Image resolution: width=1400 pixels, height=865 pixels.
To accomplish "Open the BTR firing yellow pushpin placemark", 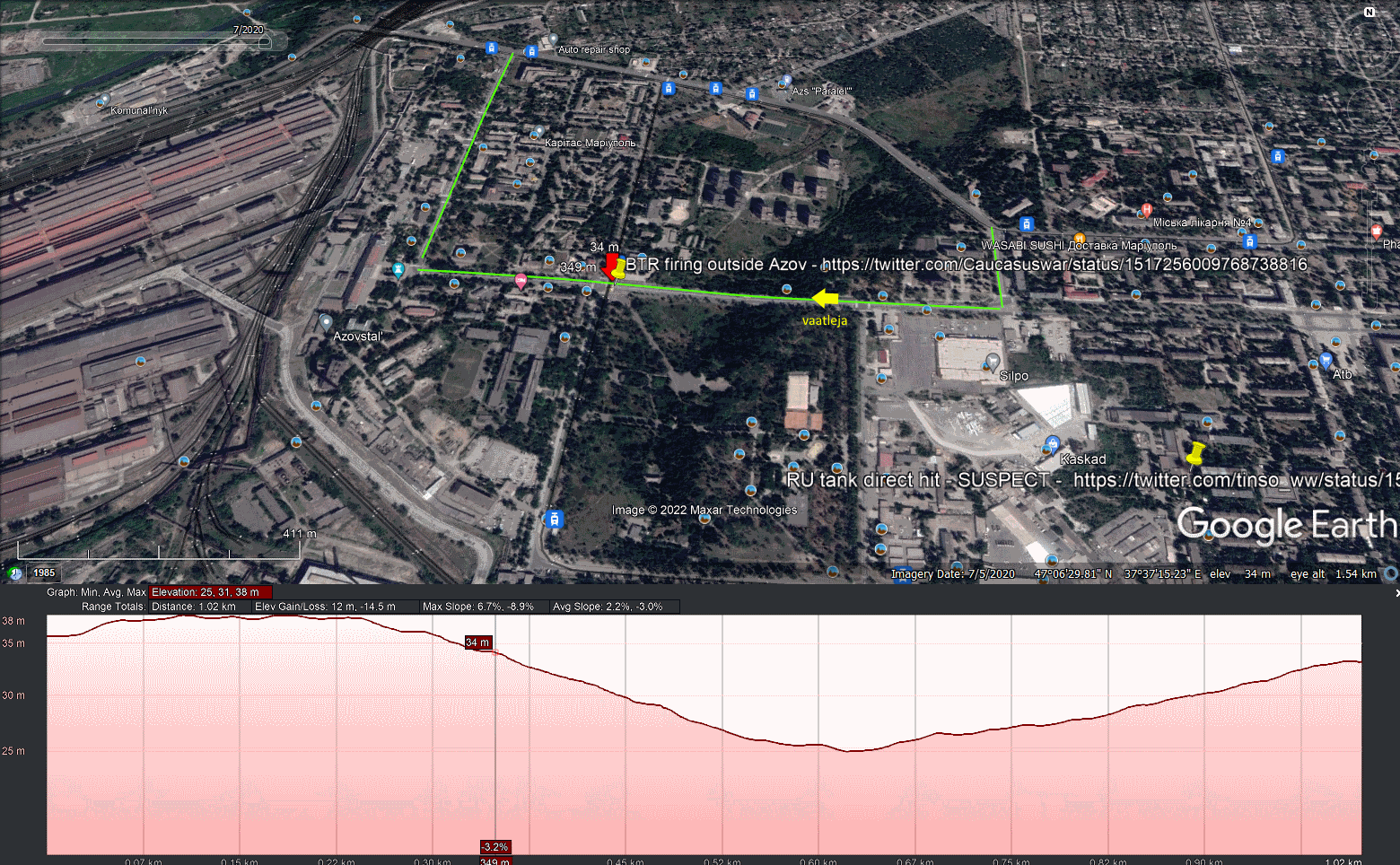I will point(618,267).
